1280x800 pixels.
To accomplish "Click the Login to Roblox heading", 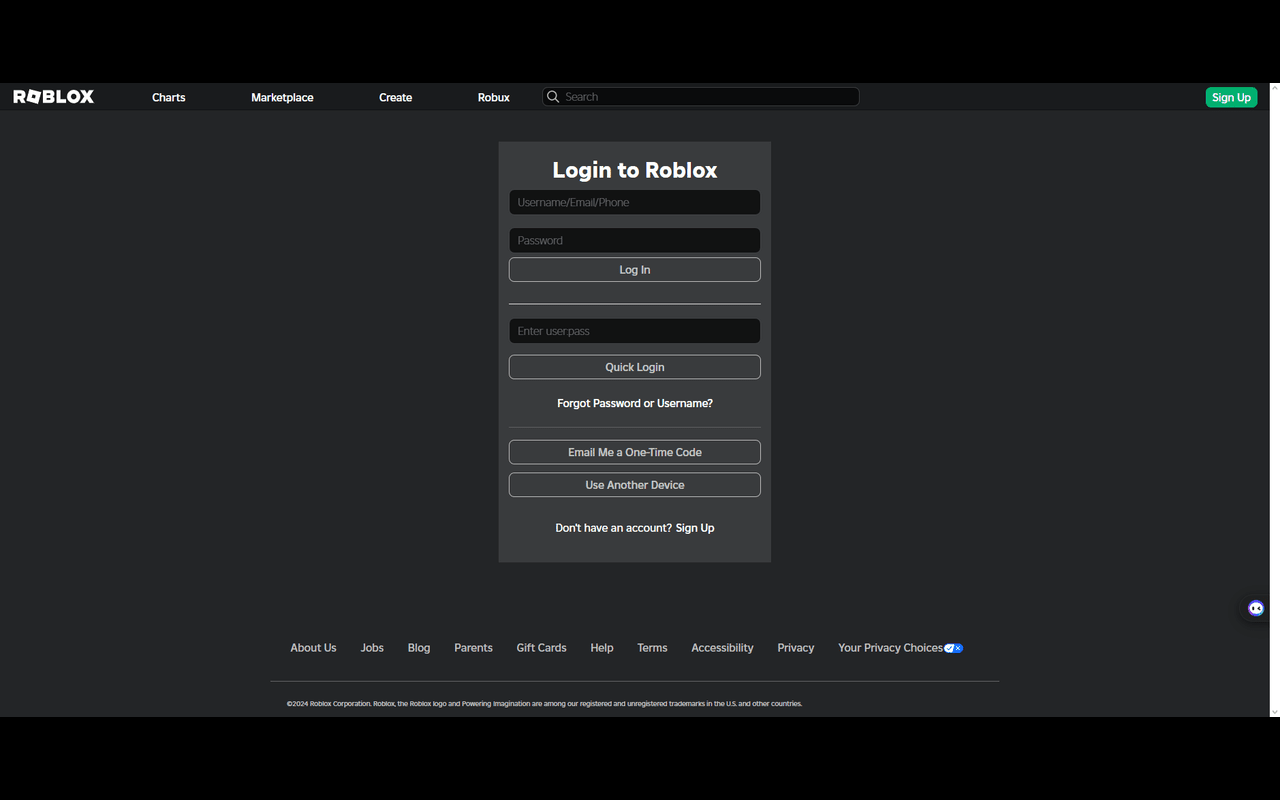I will click(x=635, y=170).
